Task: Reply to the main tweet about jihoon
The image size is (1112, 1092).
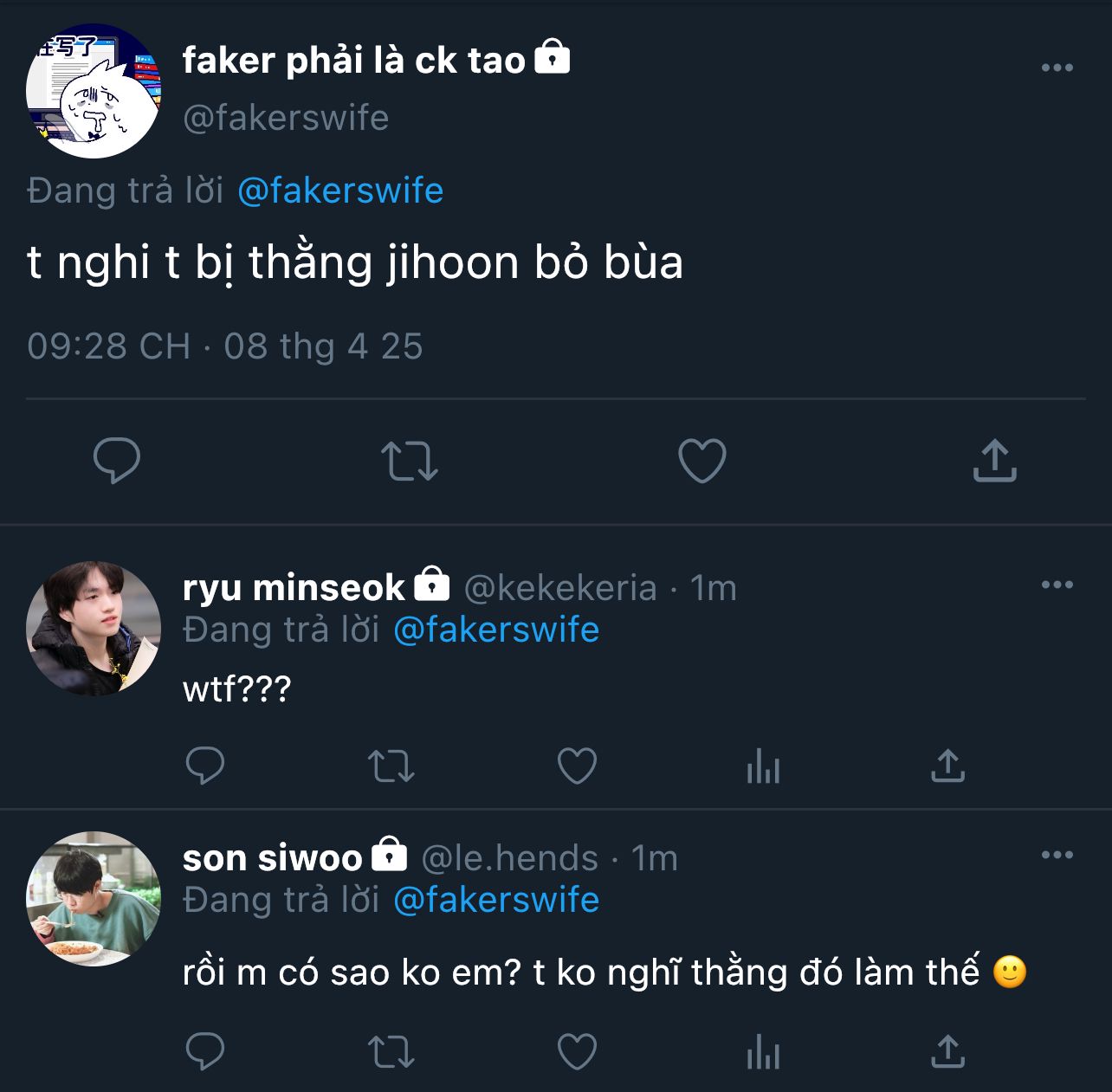Action: pyautogui.click(x=117, y=460)
